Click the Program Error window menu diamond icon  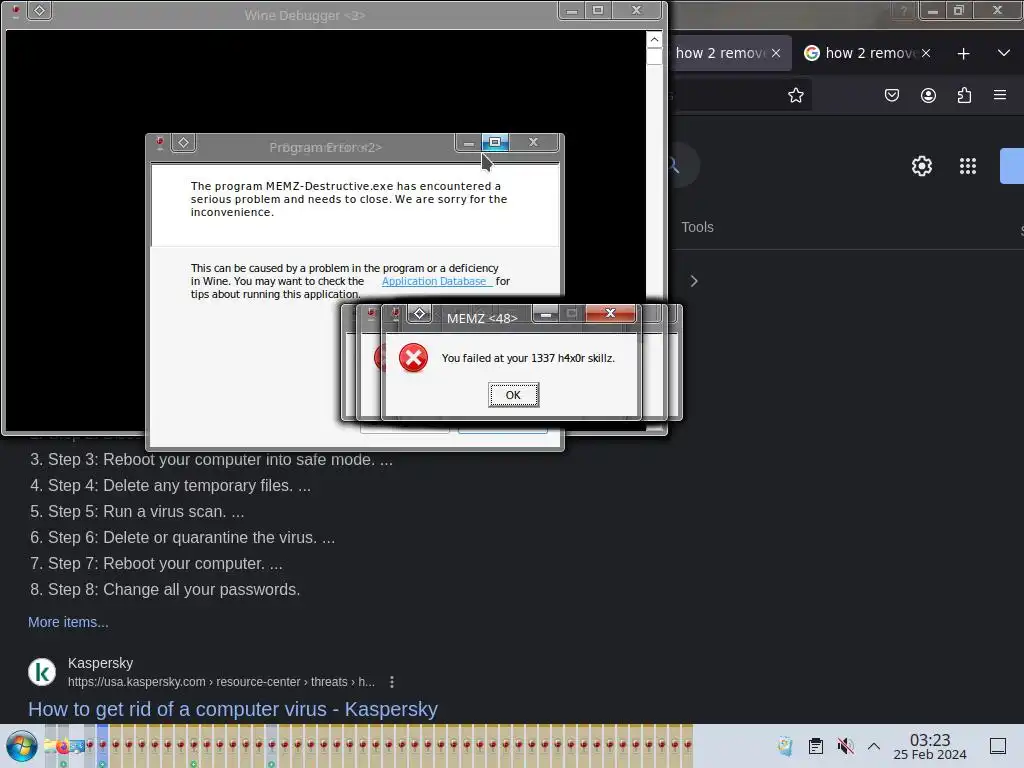184,143
